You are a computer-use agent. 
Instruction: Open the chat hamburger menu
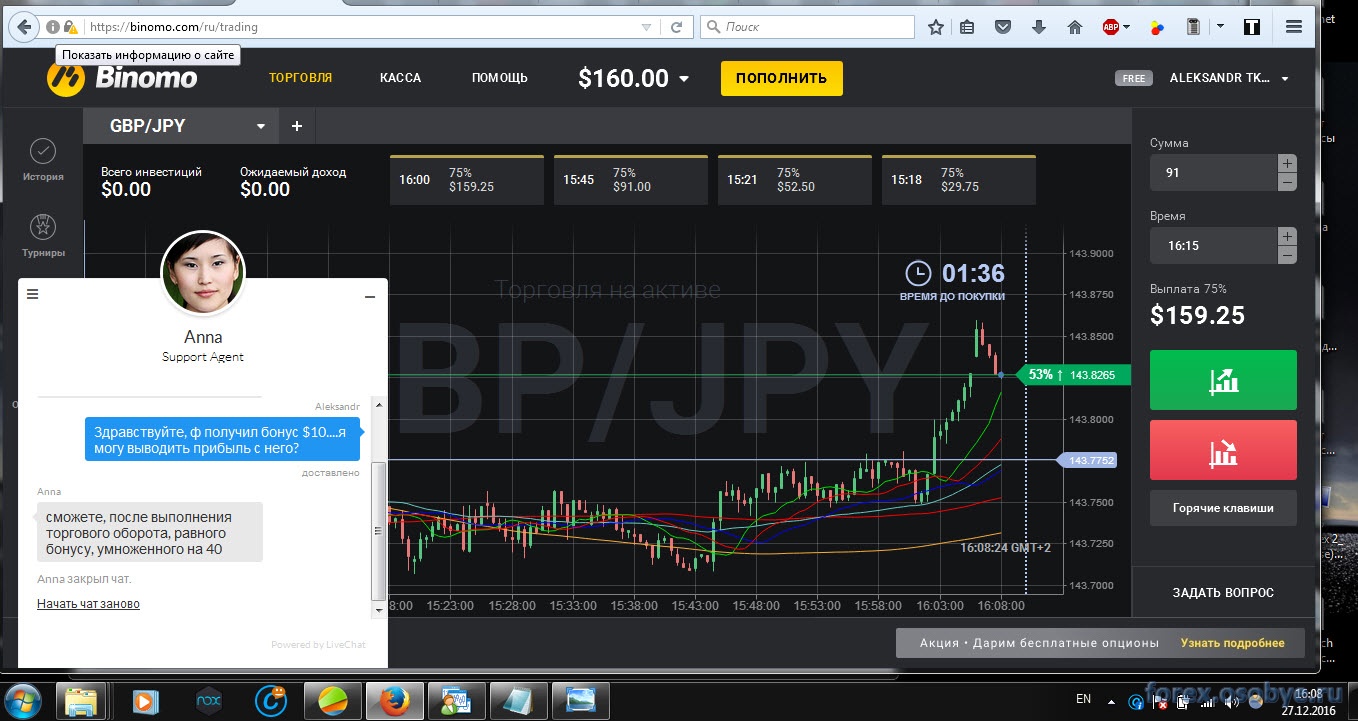click(x=32, y=294)
